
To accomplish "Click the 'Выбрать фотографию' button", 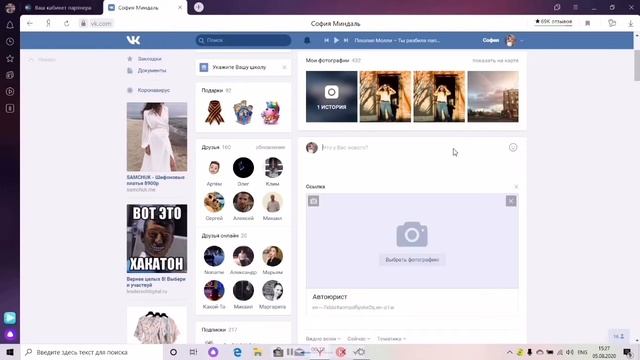I will (412, 260).
